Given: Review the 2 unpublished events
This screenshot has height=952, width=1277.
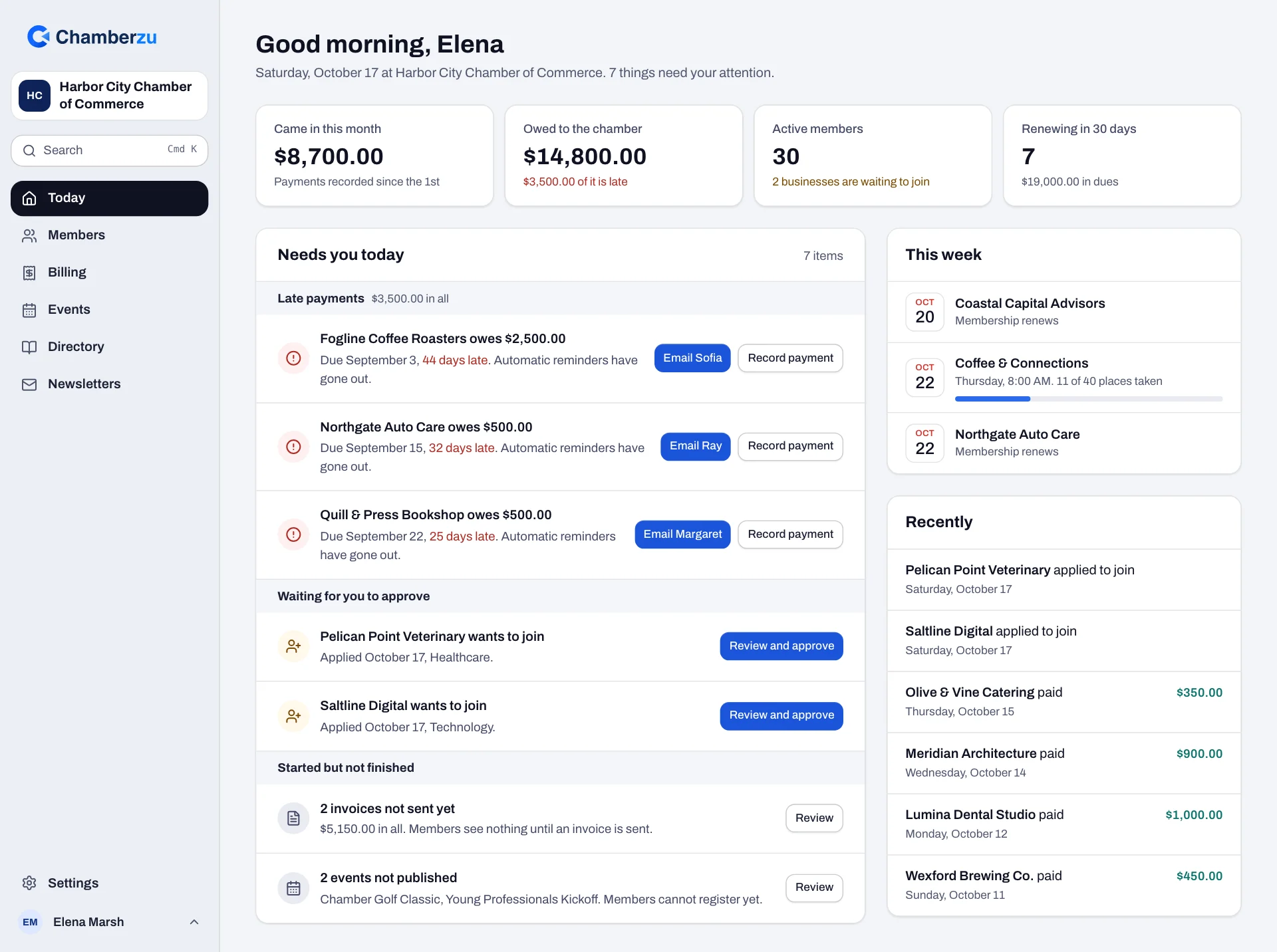Looking at the screenshot, I should point(814,888).
